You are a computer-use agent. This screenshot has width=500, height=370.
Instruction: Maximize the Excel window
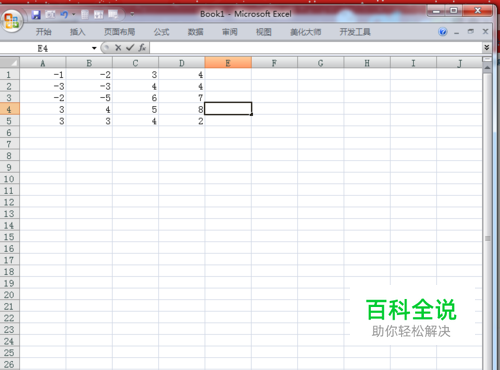pos(454,11)
